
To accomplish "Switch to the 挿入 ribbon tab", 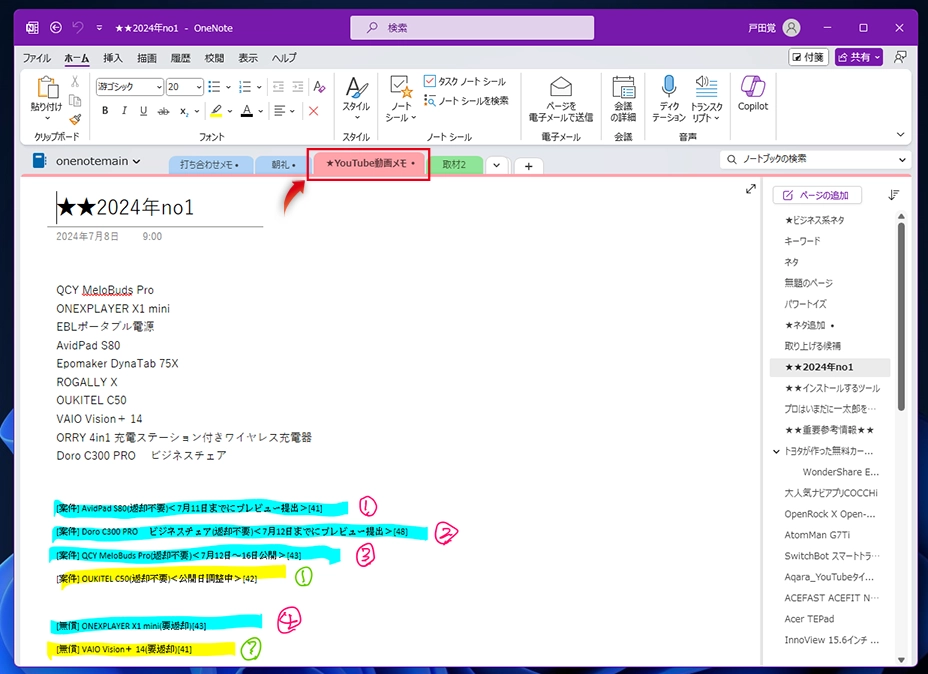I will (112, 57).
